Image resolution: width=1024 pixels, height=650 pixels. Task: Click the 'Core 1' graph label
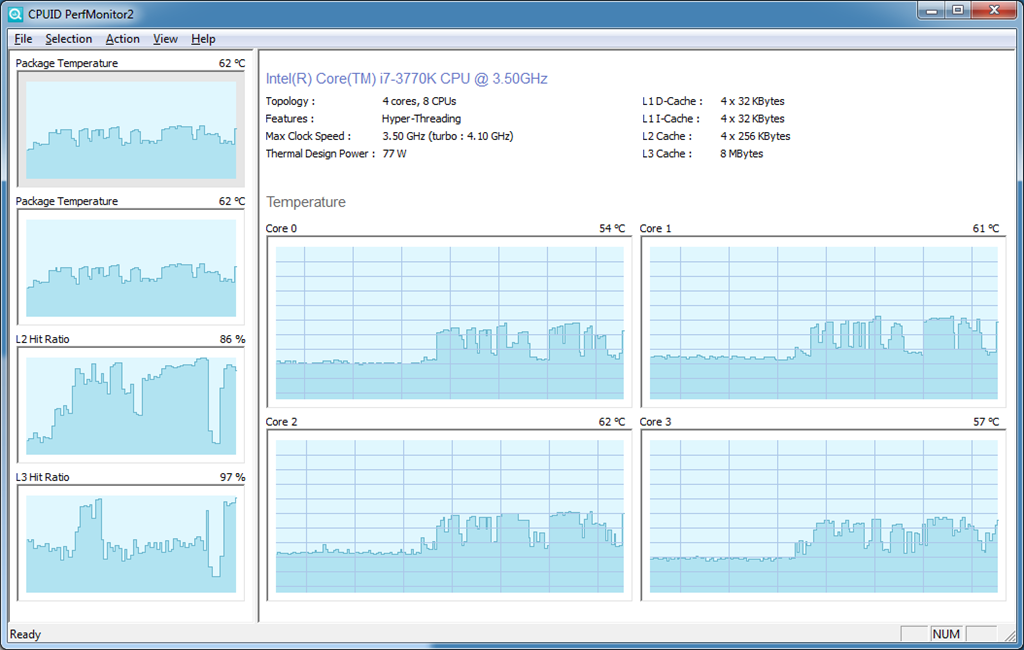[x=655, y=229]
